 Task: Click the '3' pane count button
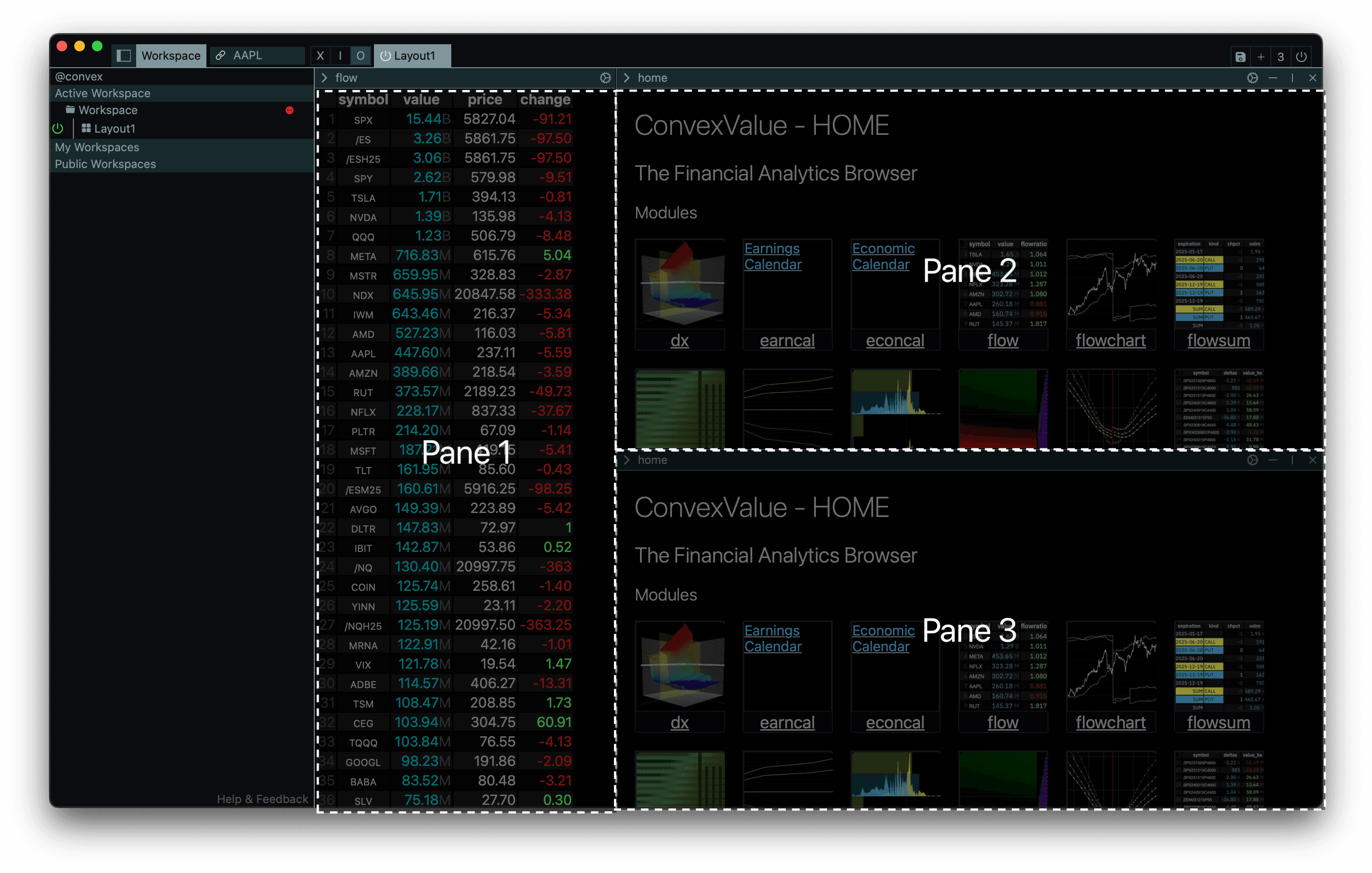click(x=1281, y=57)
